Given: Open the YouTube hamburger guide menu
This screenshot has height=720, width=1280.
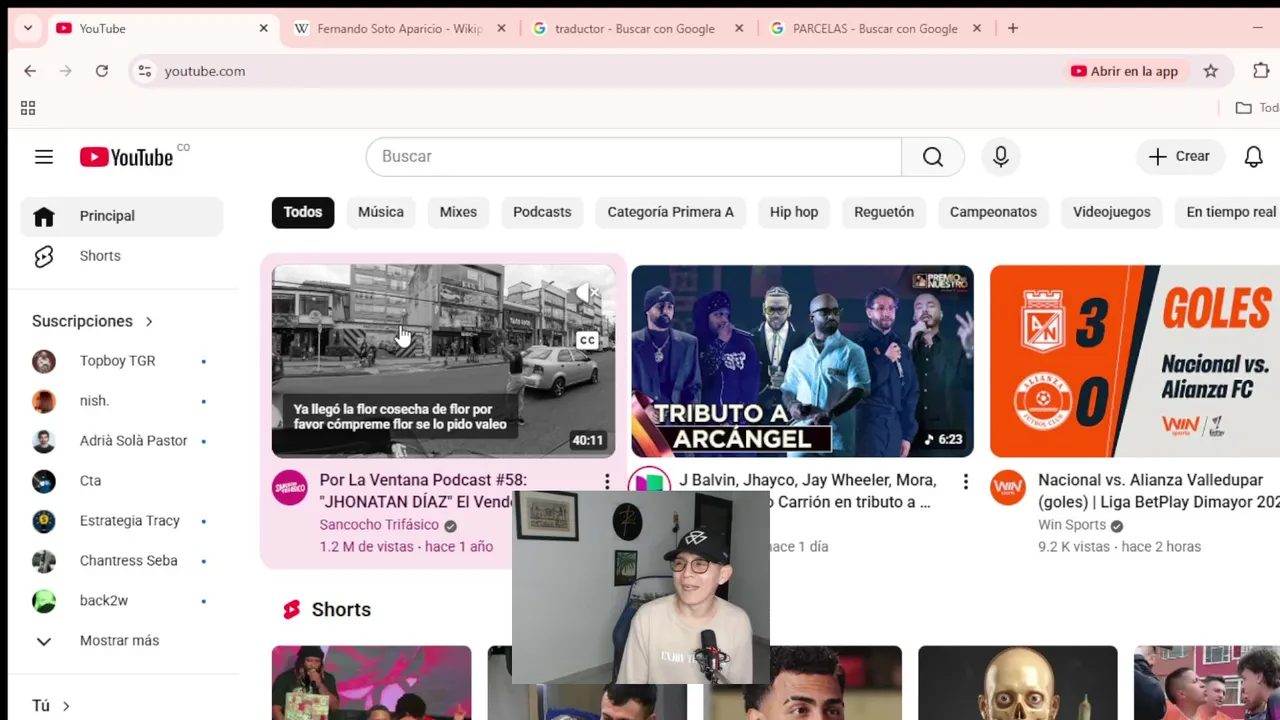Looking at the screenshot, I should point(43,157).
